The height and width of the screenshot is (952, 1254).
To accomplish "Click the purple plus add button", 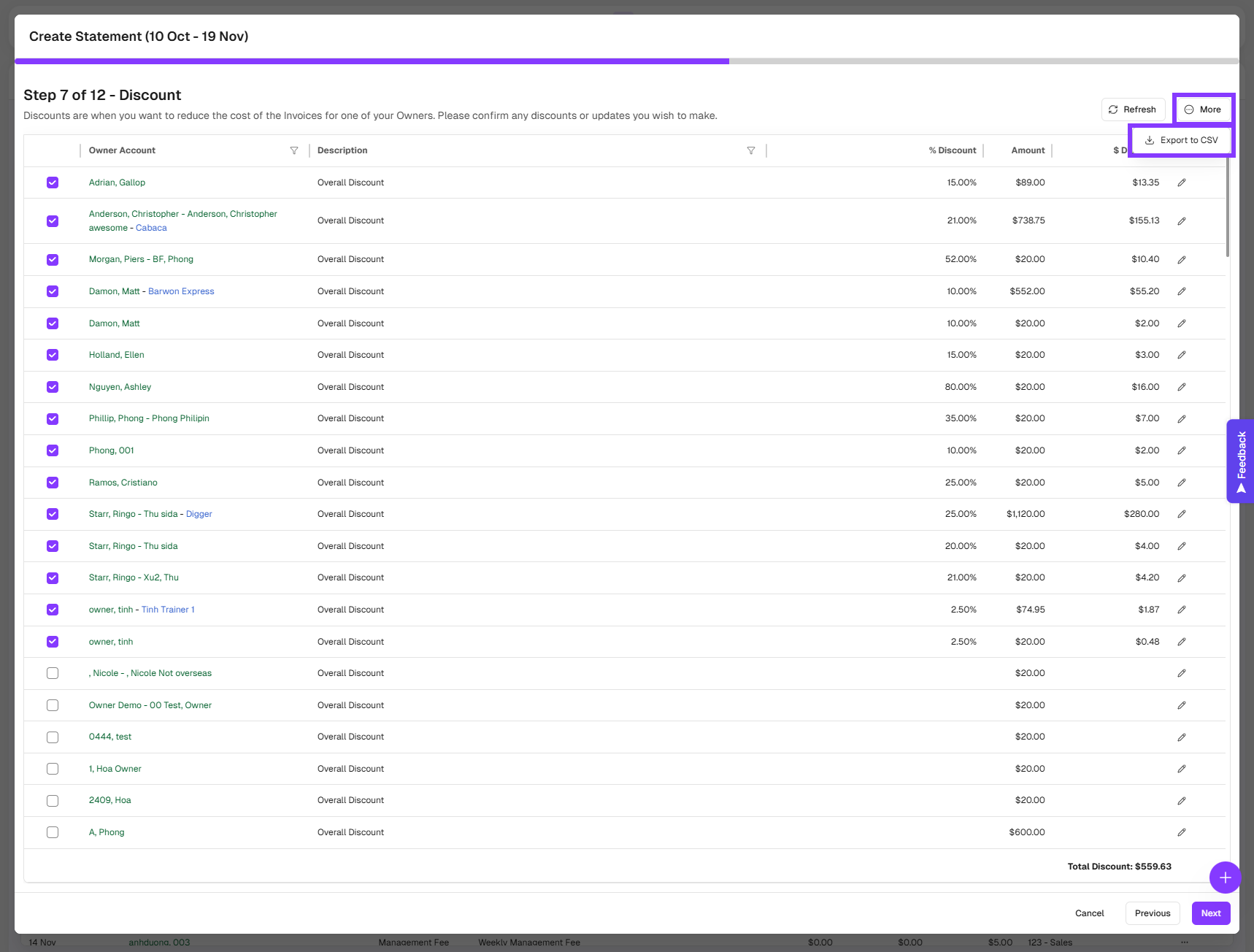I will [x=1225, y=878].
